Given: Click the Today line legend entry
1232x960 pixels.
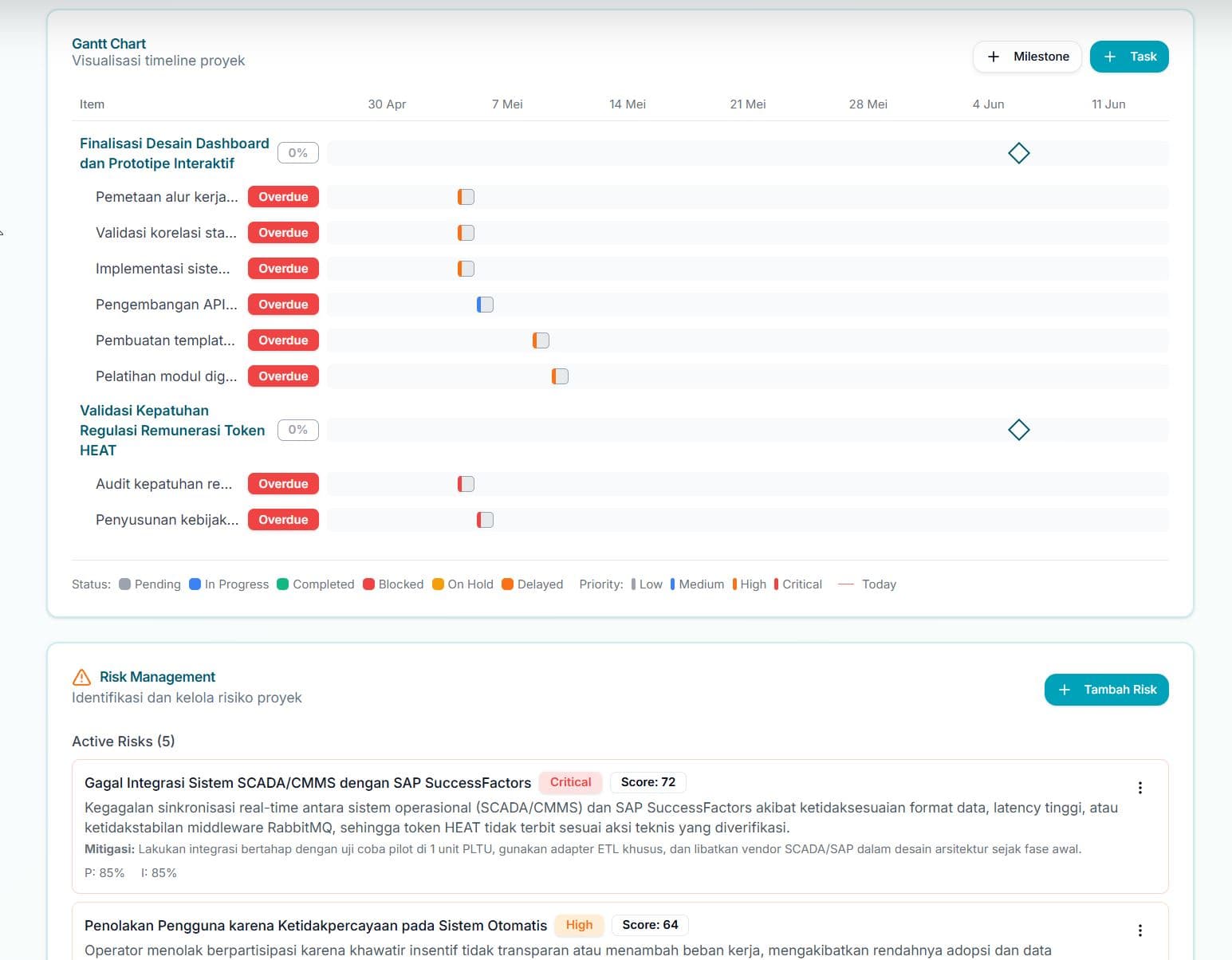Looking at the screenshot, I should (x=867, y=584).
